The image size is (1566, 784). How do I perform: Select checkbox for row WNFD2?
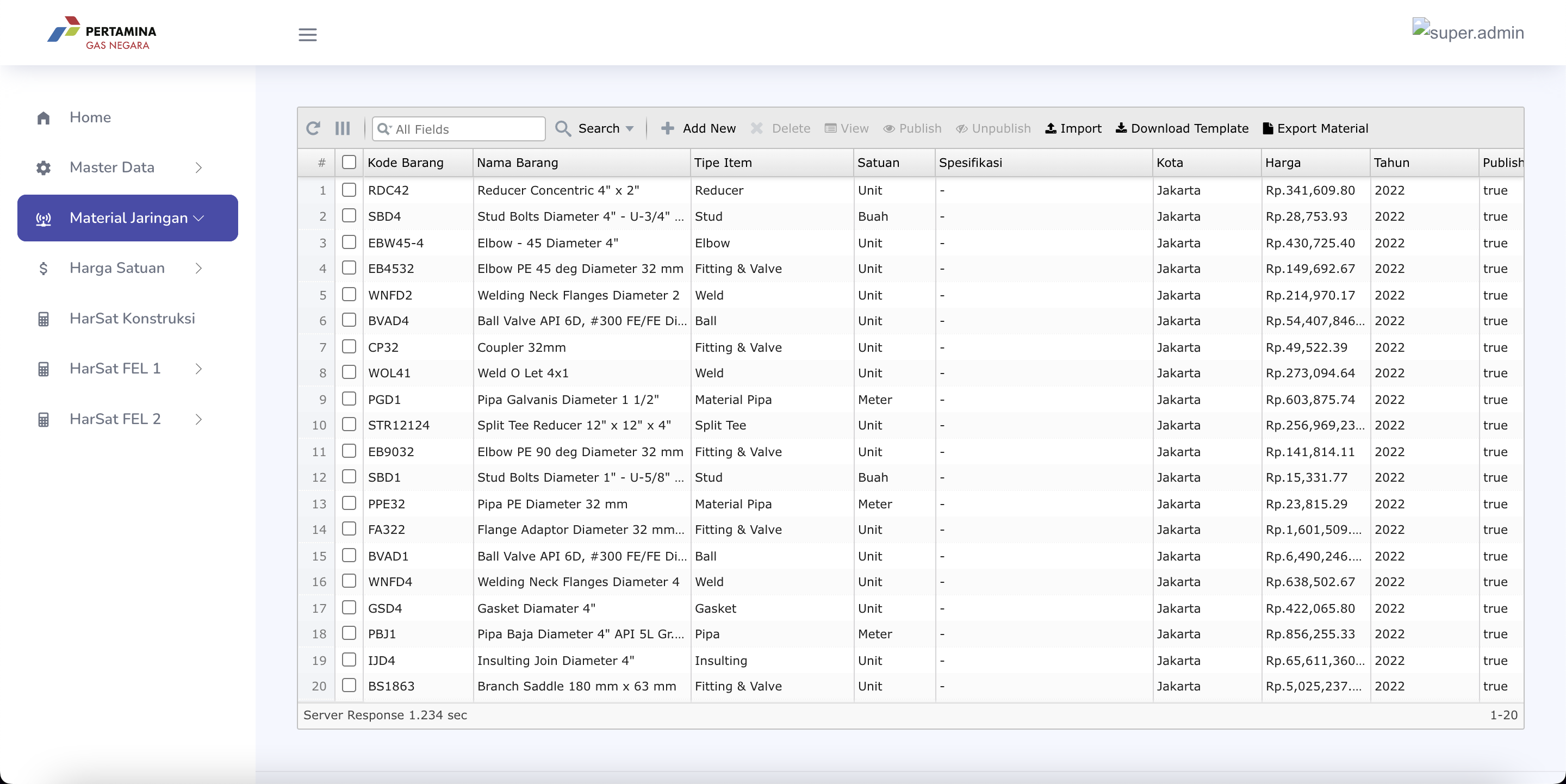(x=349, y=294)
